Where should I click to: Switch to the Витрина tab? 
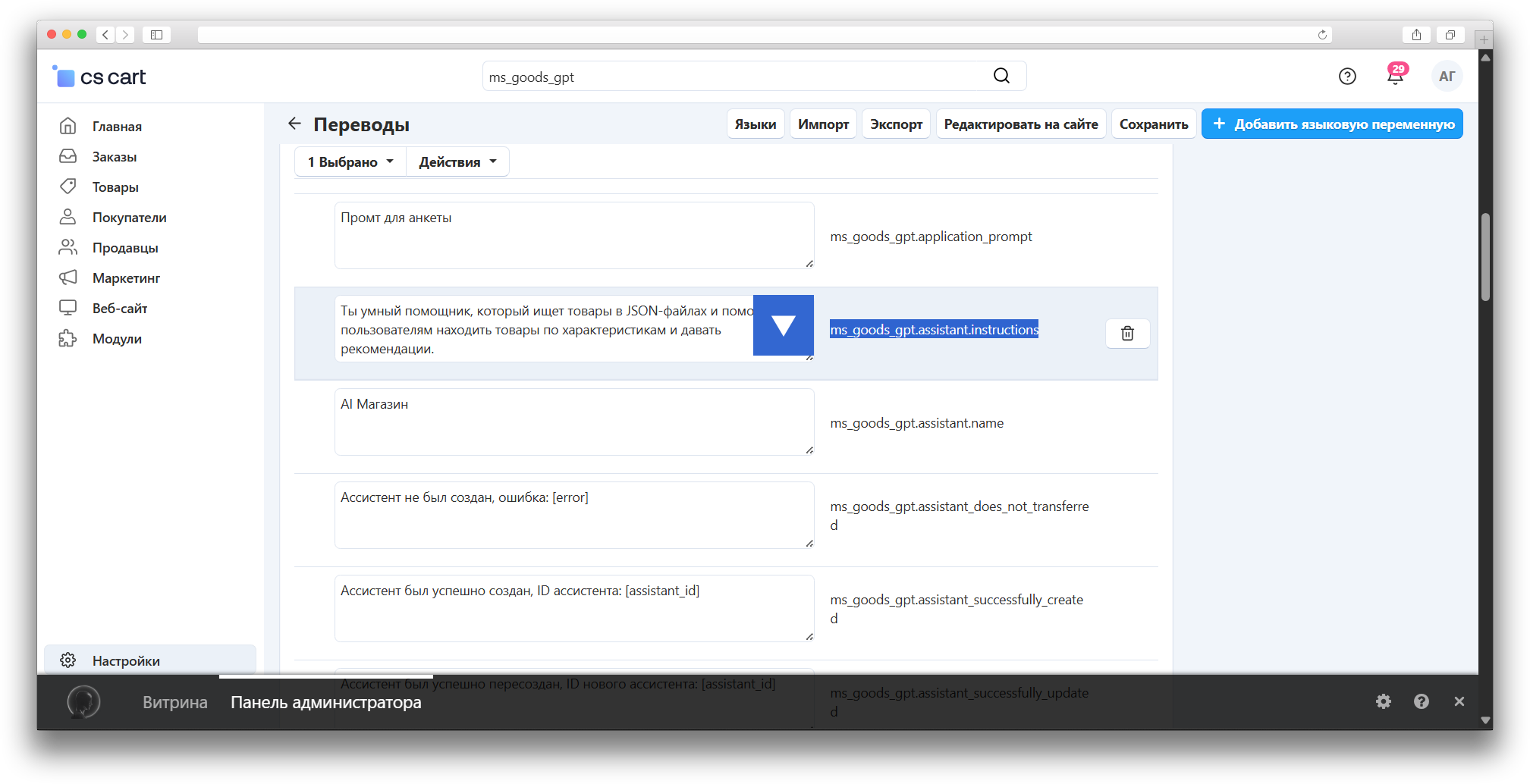point(174,702)
